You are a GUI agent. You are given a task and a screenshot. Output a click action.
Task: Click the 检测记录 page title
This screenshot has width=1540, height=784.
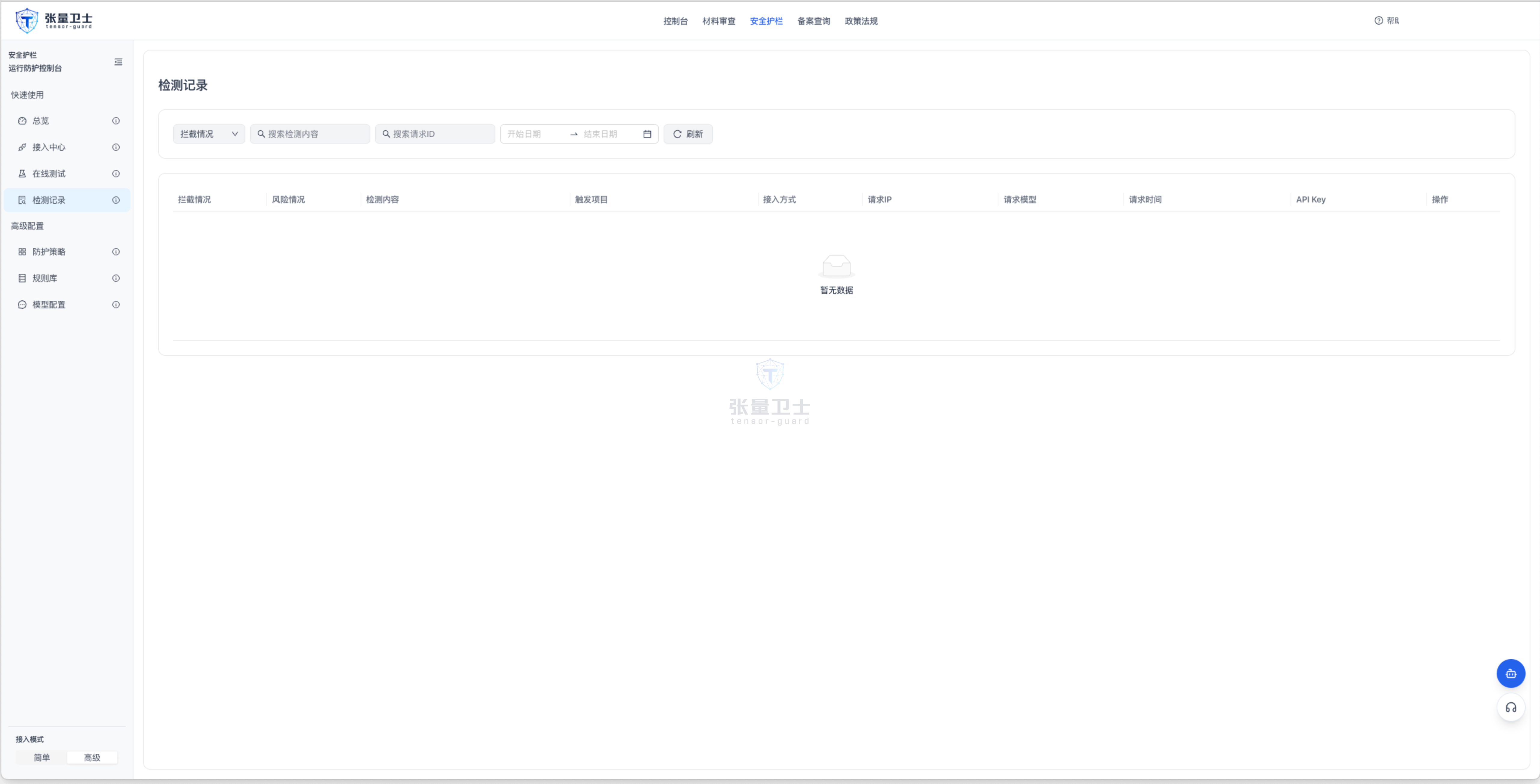pyautogui.click(x=182, y=85)
